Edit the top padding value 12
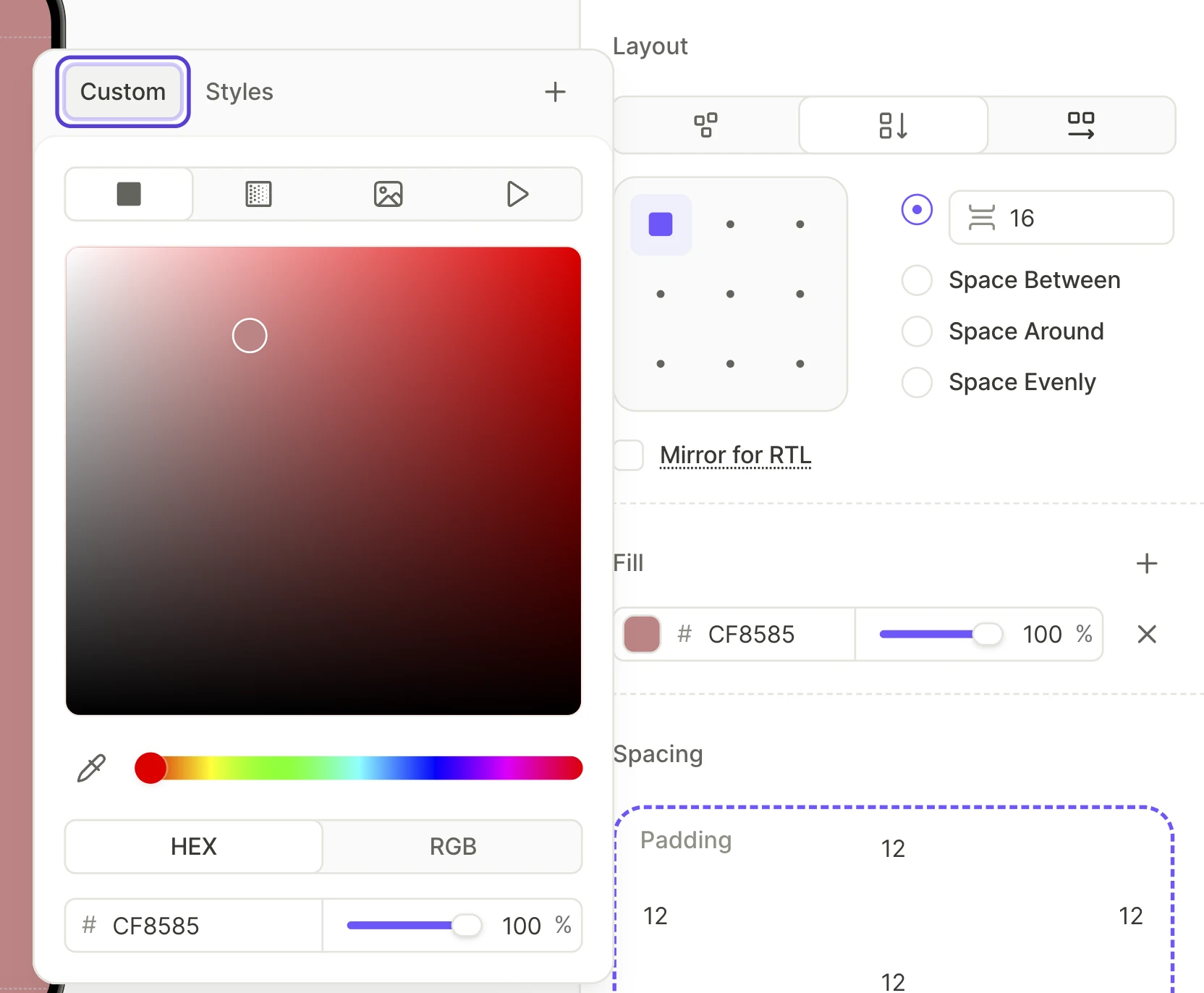 click(x=893, y=848)
